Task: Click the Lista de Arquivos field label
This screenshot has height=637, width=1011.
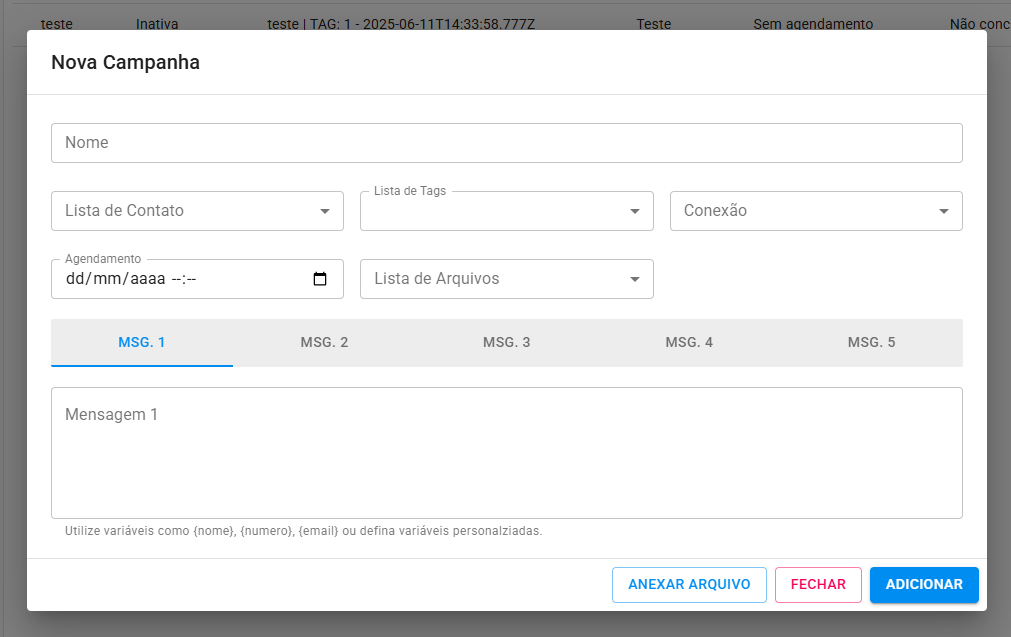Action: point(436,279)
